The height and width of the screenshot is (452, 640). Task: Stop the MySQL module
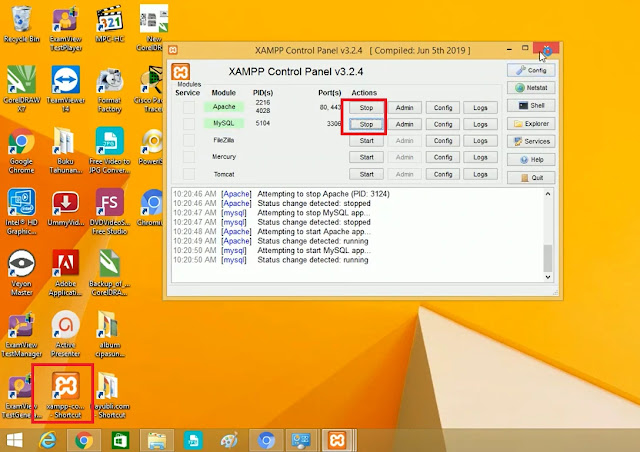pos(366,124)
